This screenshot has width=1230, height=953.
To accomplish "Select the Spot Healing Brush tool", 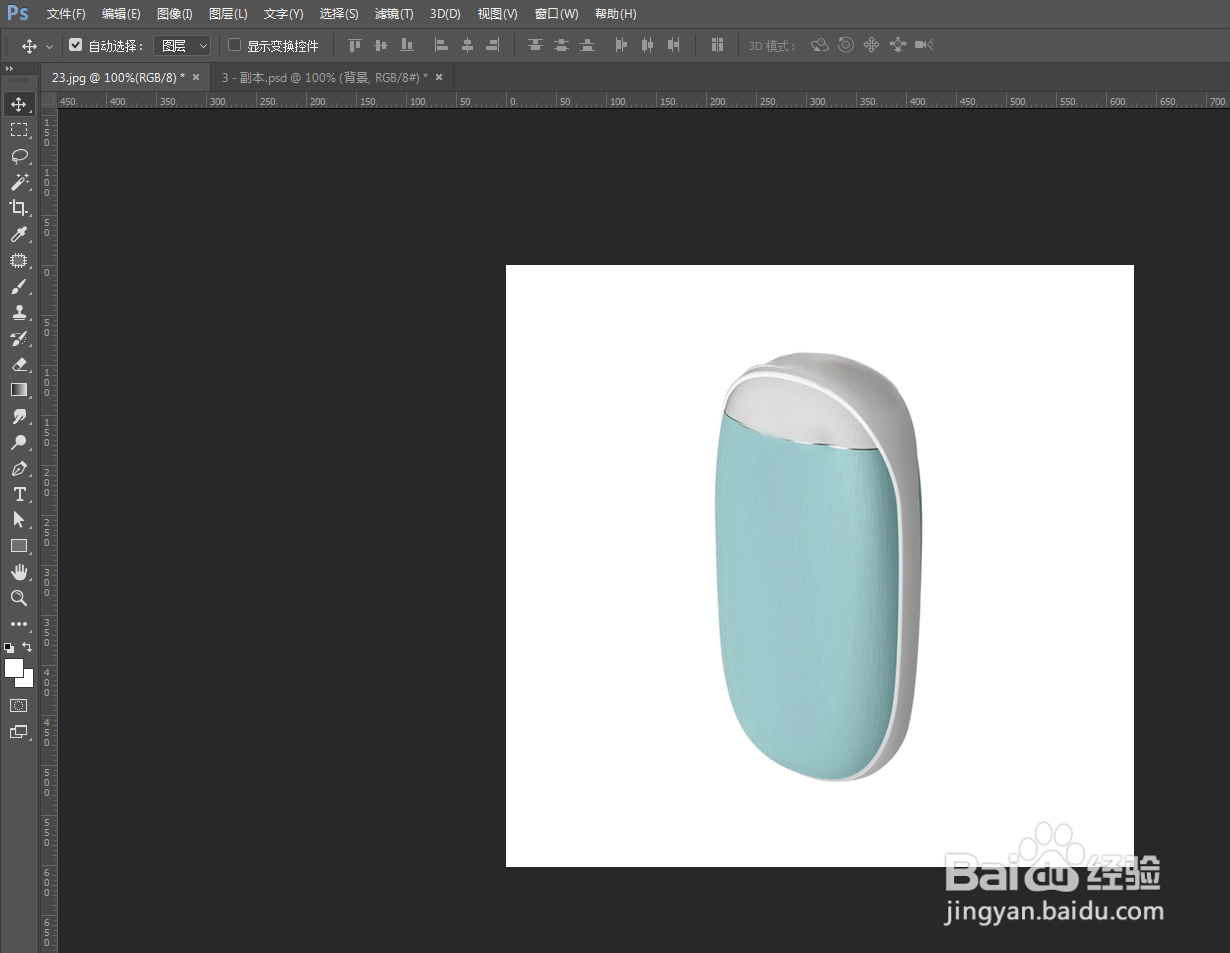I will coord(19,260).
